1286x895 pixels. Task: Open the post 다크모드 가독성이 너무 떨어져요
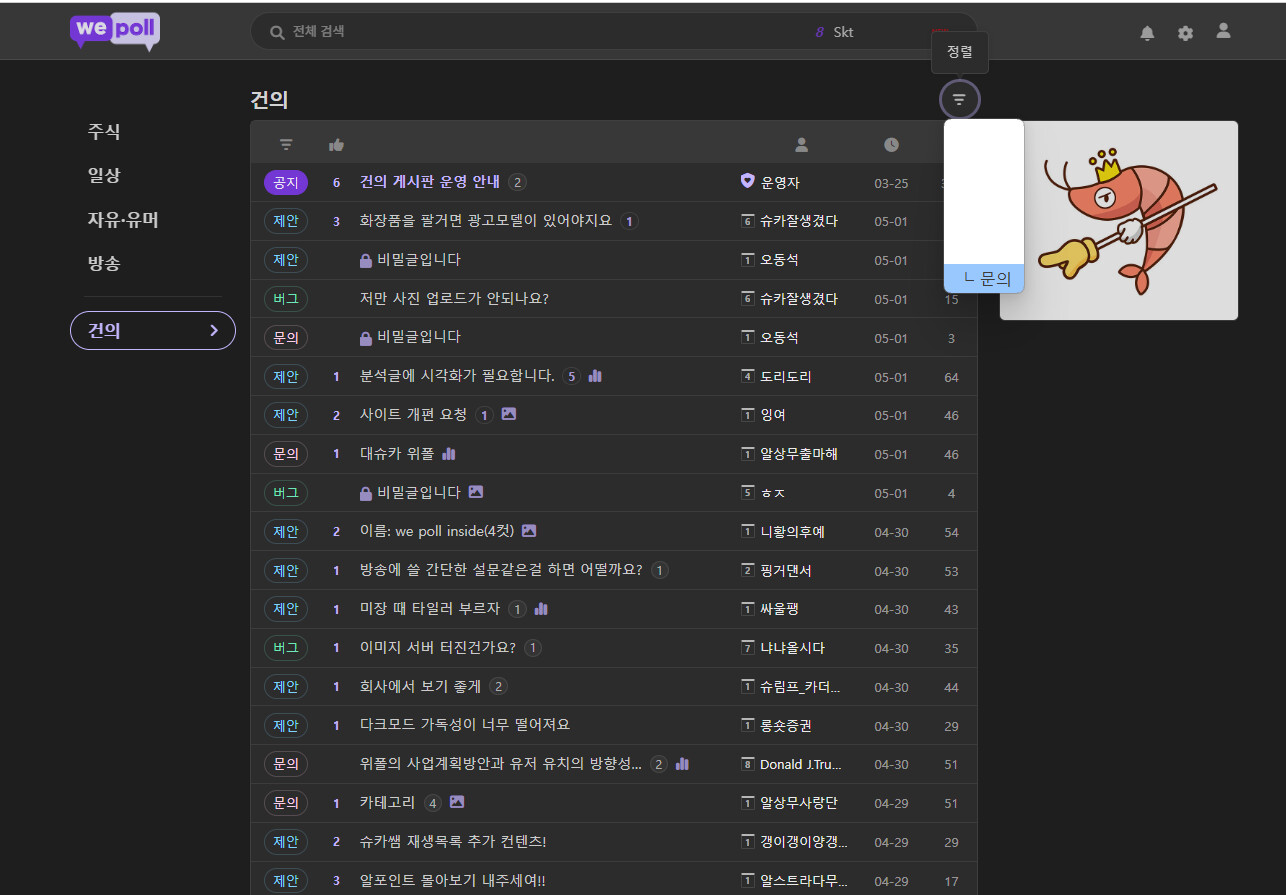click(464, 725)
